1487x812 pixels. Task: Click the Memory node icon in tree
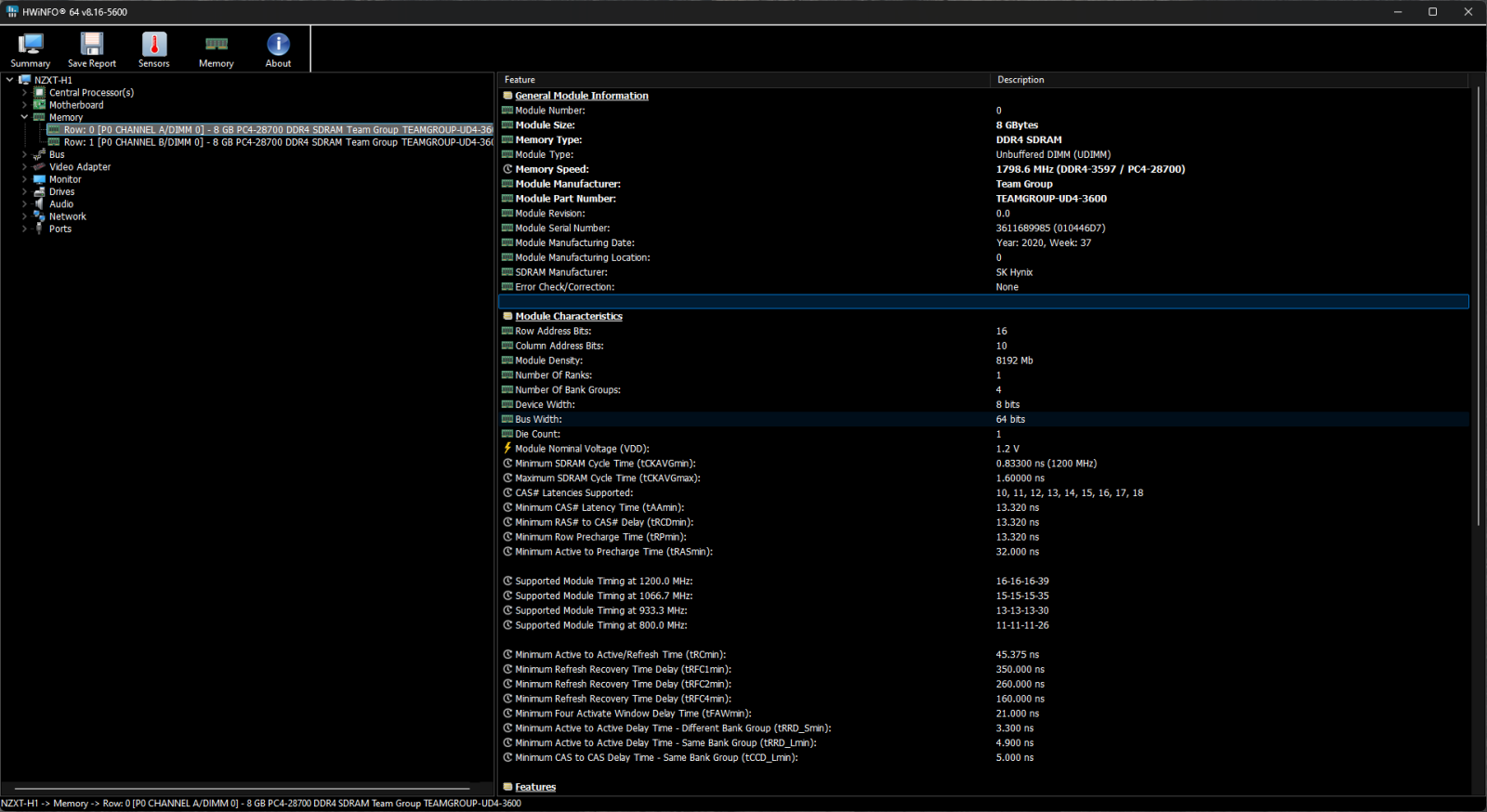pyautogui.click(x=39, y=117)
